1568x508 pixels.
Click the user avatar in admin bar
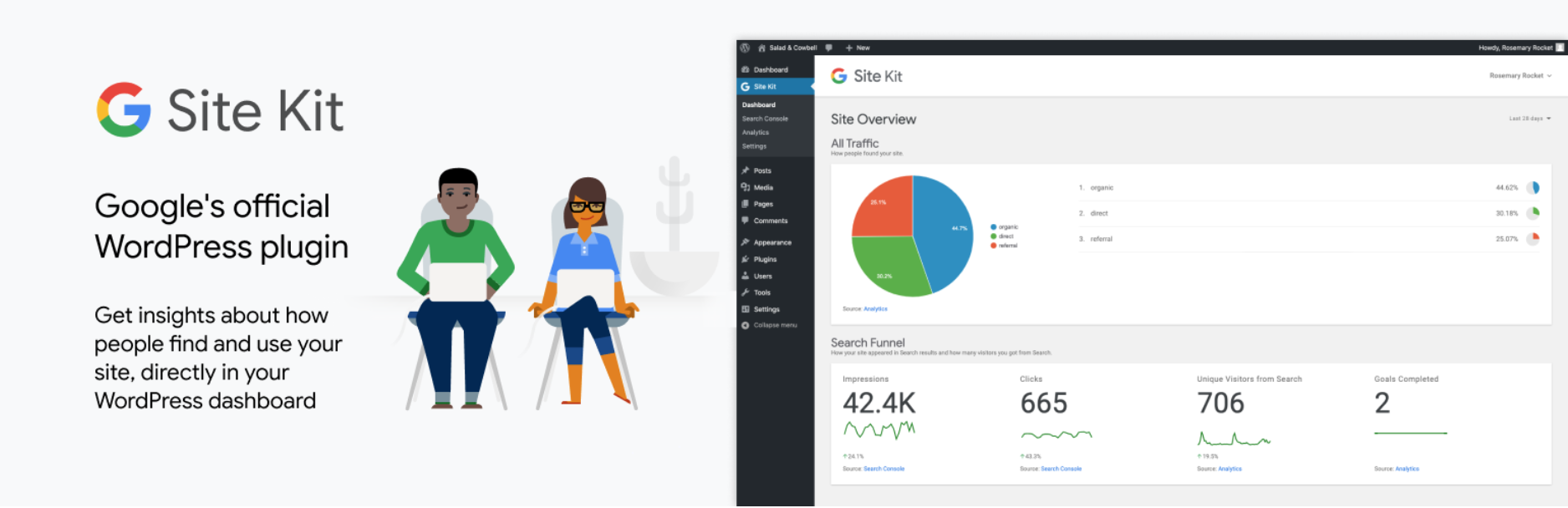point(1560,48)
